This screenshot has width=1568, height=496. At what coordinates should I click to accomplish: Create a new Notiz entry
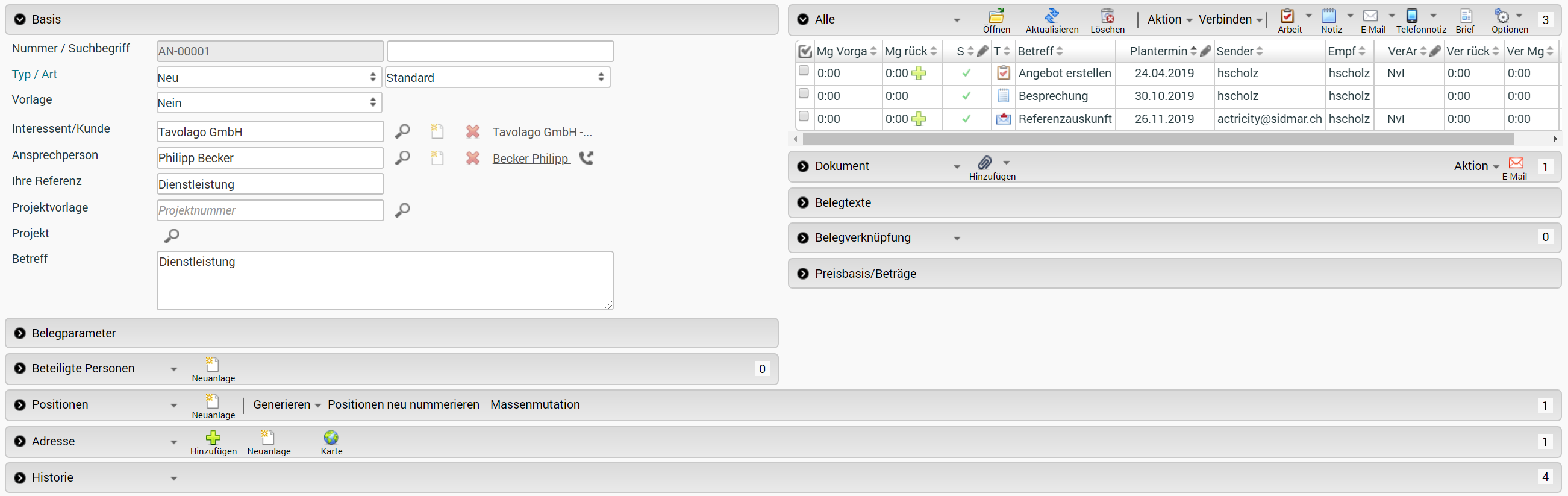(x=1329, y=16)
